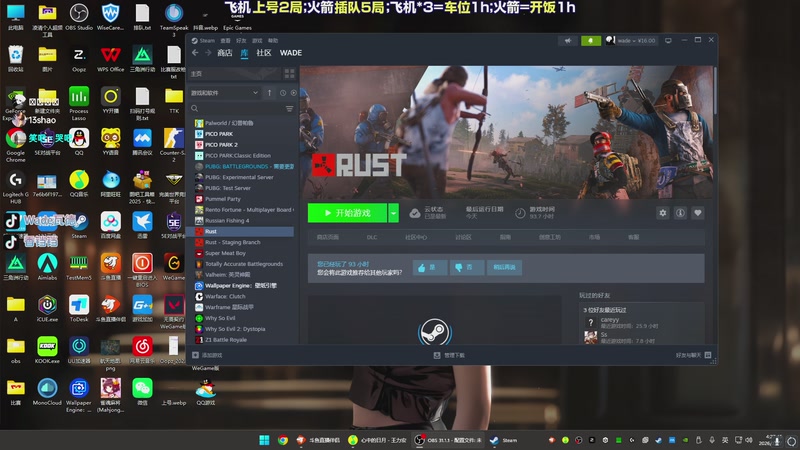This screenshot has width=800, height=450.
Task: Select the QQ penguin desktop icon
Action: (x=79, y=142)
